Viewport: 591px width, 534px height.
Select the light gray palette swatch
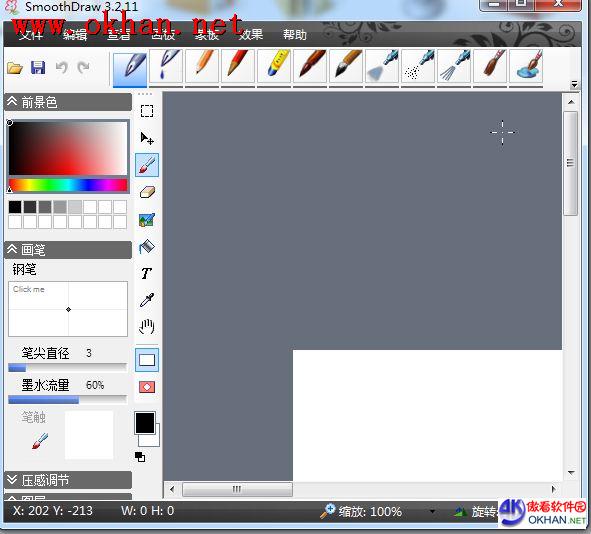(x=75, y=207)
